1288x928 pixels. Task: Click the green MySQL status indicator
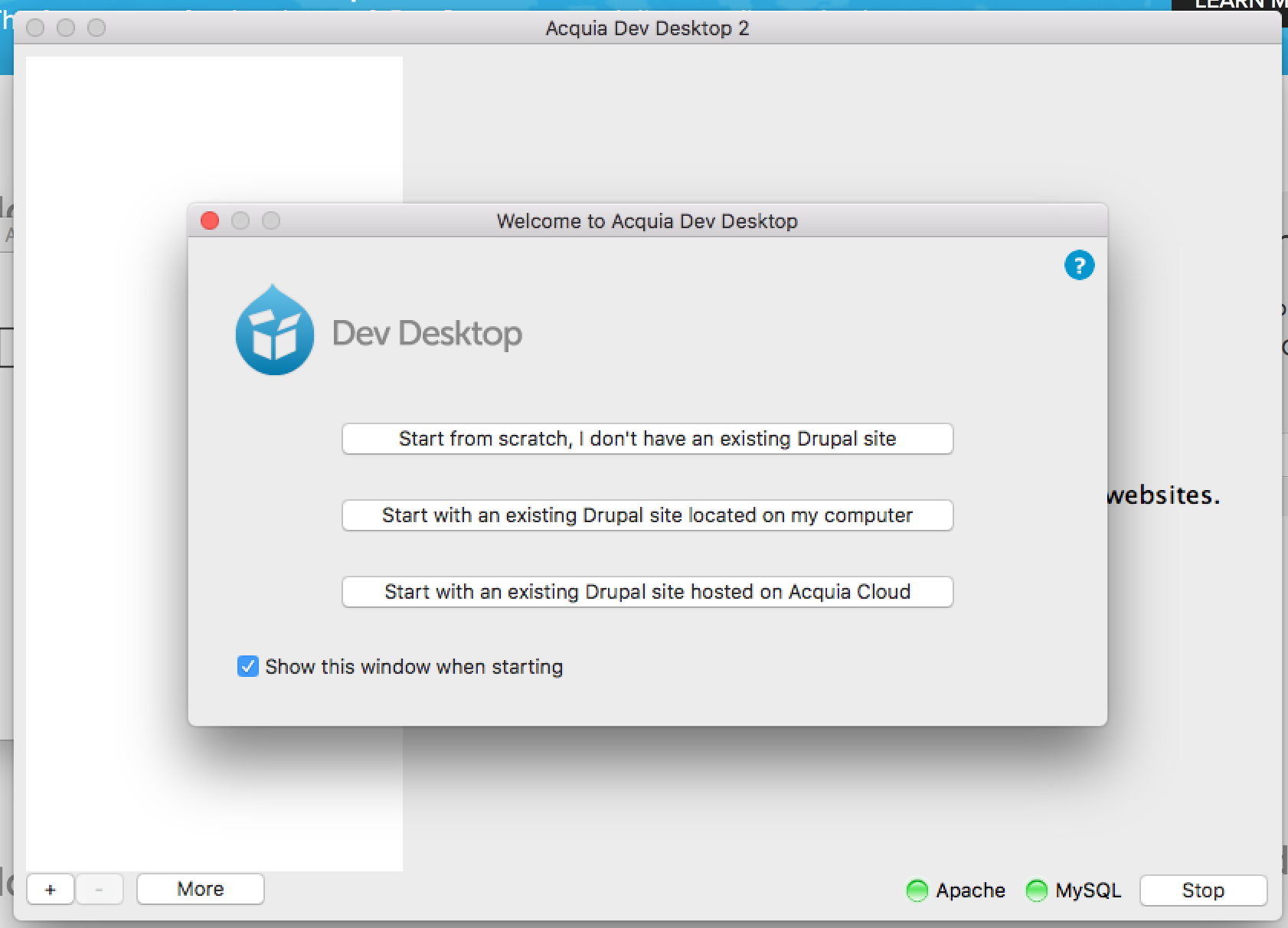click(1036, 890)
